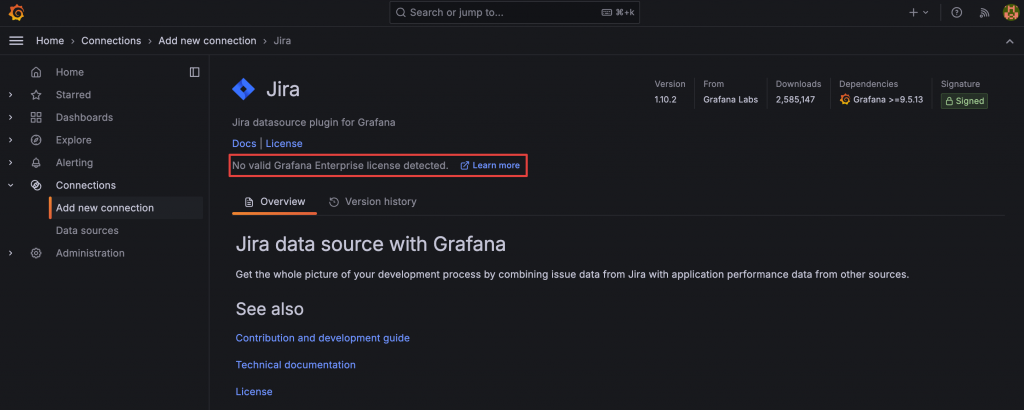The image size is (1024, 410).
Task: Expand the Alerting section arrow
Action: (x=10, y=163)
